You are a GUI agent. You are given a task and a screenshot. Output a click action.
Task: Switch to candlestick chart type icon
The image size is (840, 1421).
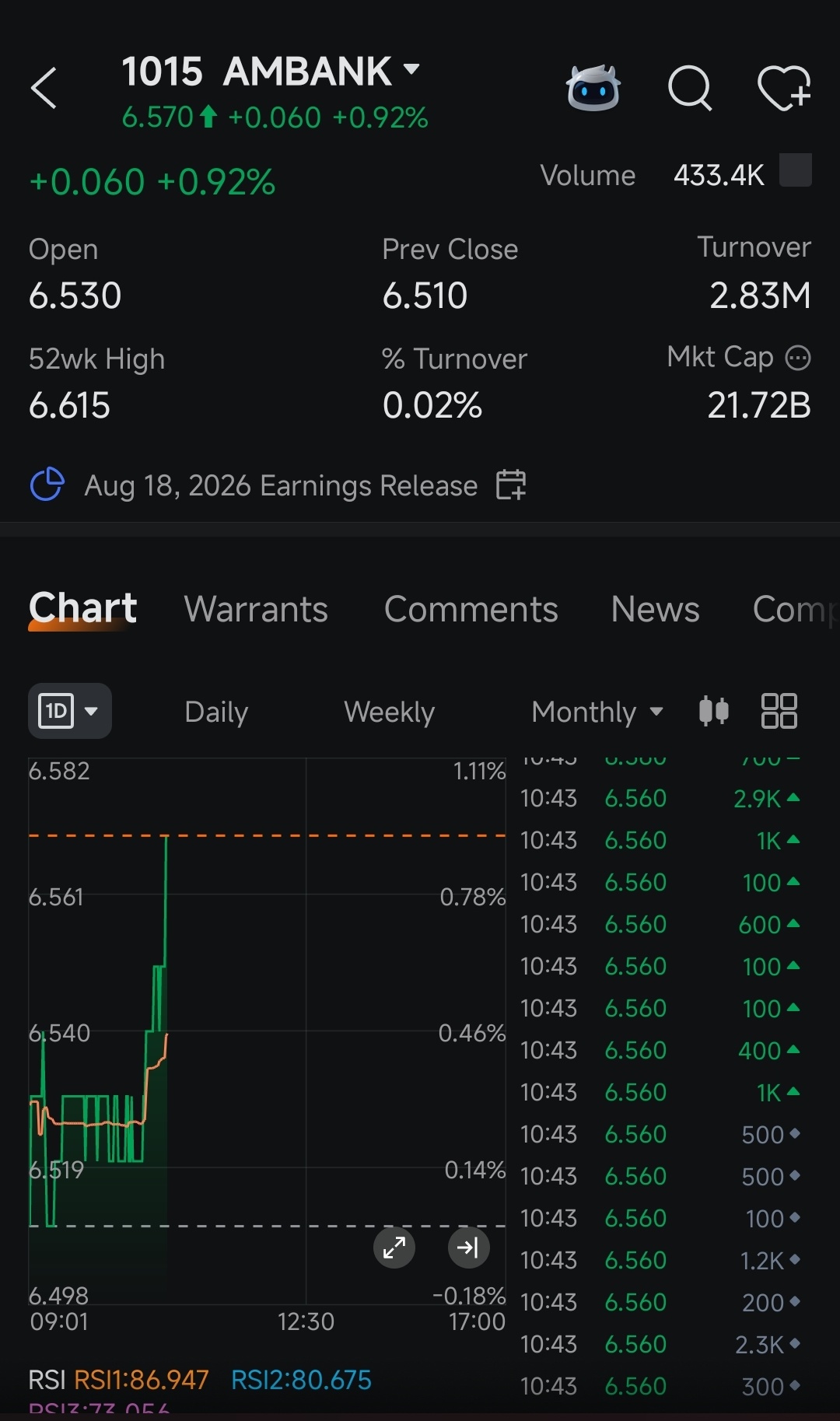pyautogui.click(x=713, y=711)
